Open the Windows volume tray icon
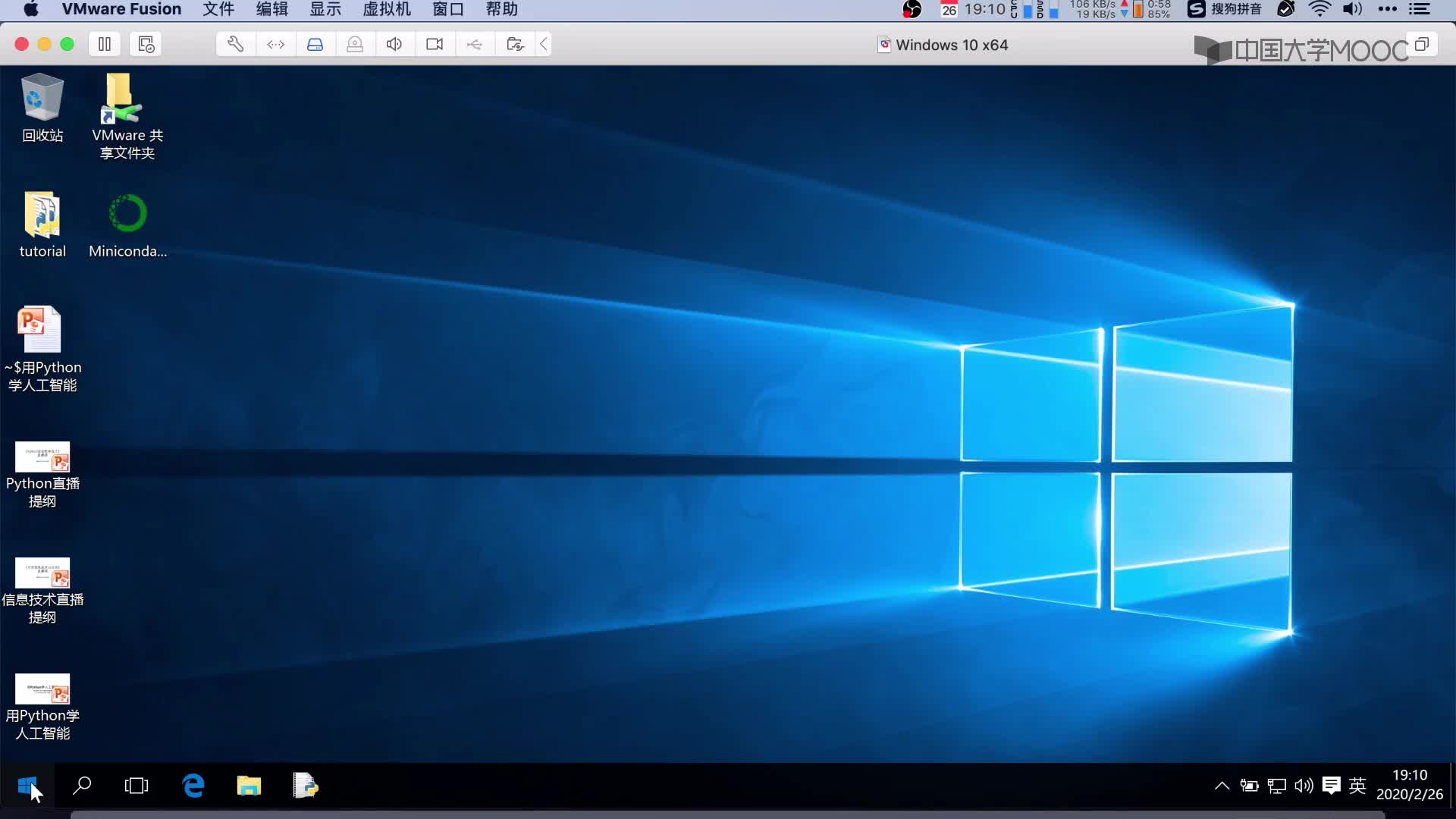The height and width of the screenshot is (819, 1456). [1304, 786]
